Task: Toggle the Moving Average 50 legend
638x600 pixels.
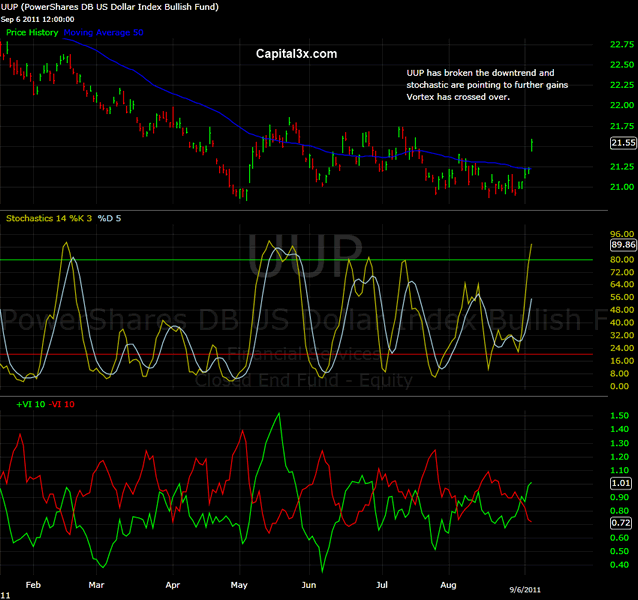Action: coord(104,33)
